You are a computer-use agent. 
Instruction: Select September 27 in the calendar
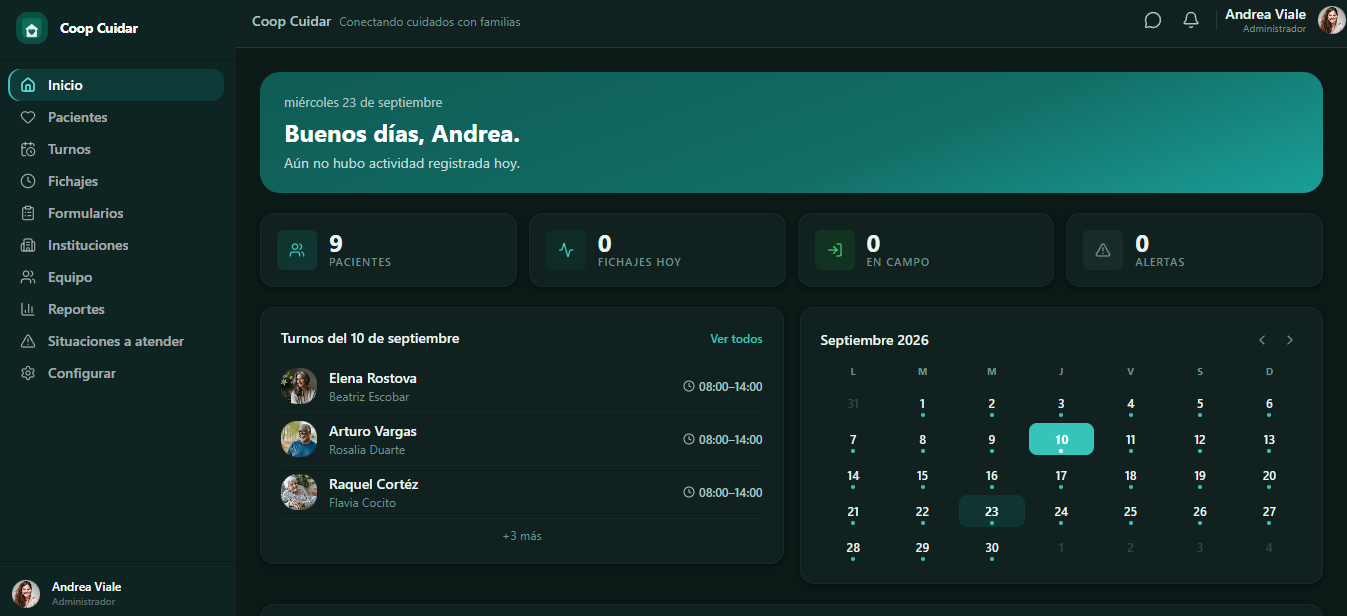(x=1269, y=511)
